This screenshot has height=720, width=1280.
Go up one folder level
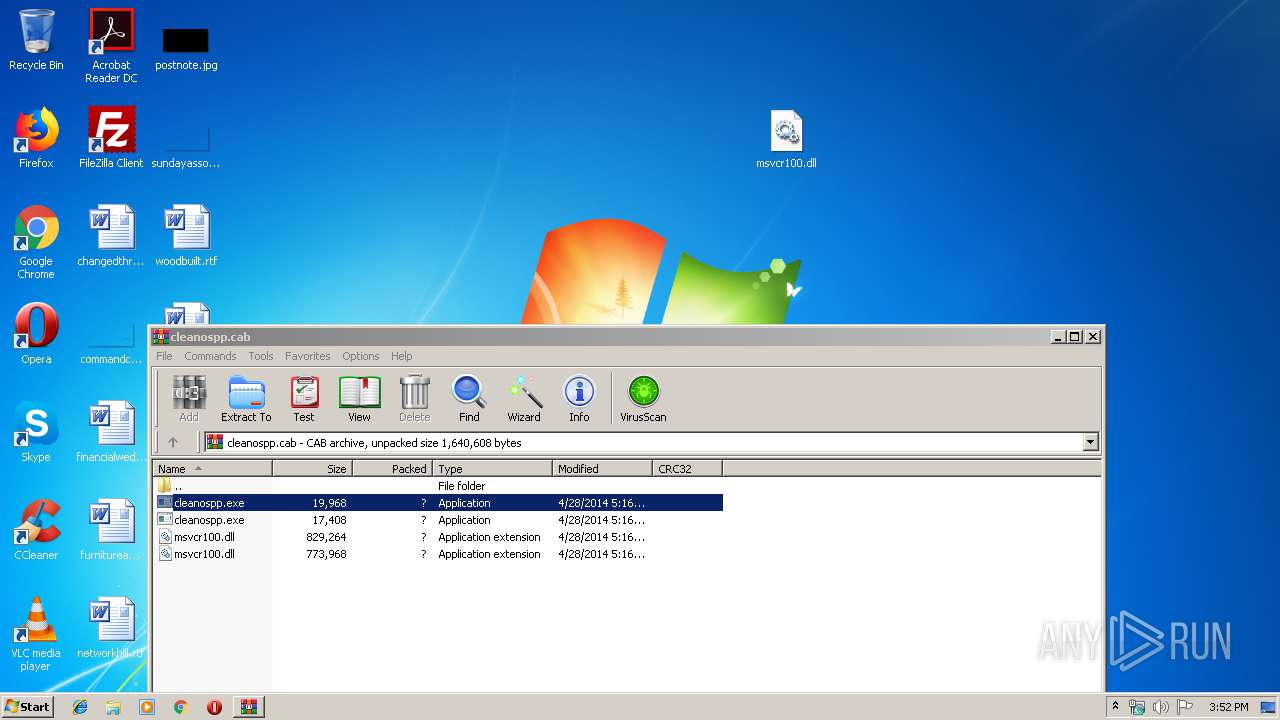(x=173, y=442)
